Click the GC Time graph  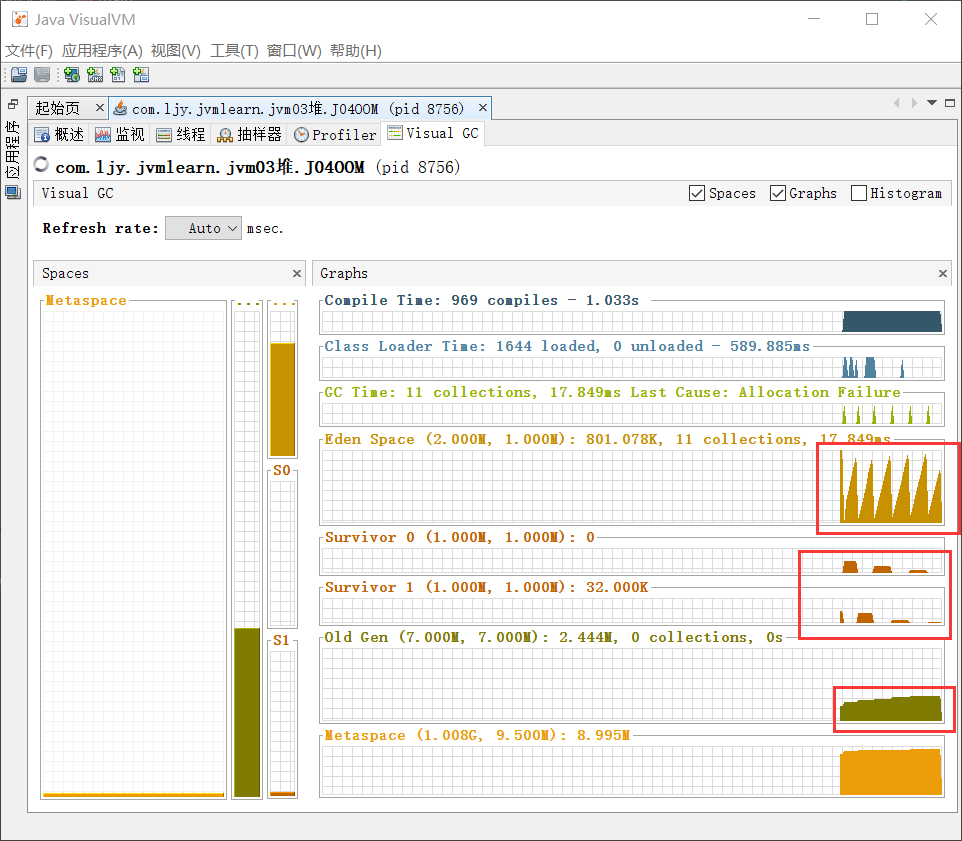[632, 414]
